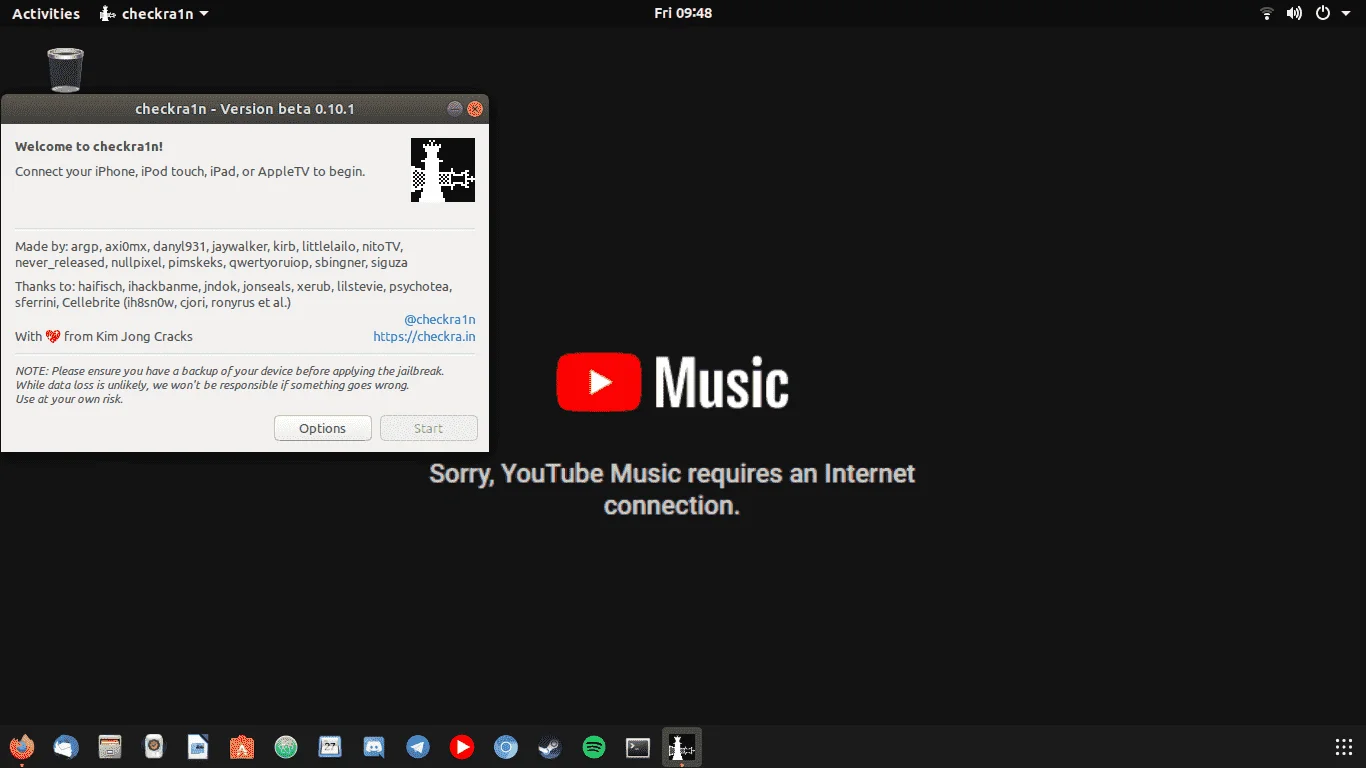The height and width of the screenshot is (768, 1366).
Task: Open the checkra1n app menu dropdown
Action: point(155,13)
